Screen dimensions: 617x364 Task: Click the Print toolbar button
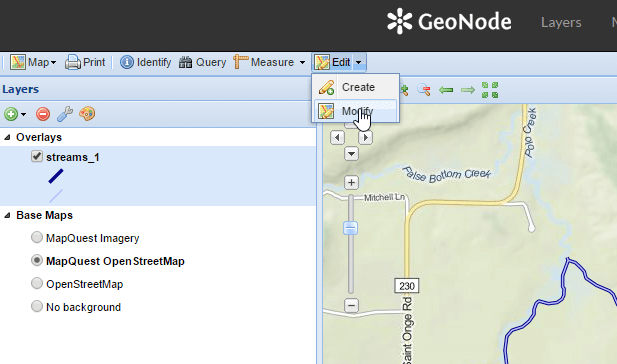[x=85, y=62]
